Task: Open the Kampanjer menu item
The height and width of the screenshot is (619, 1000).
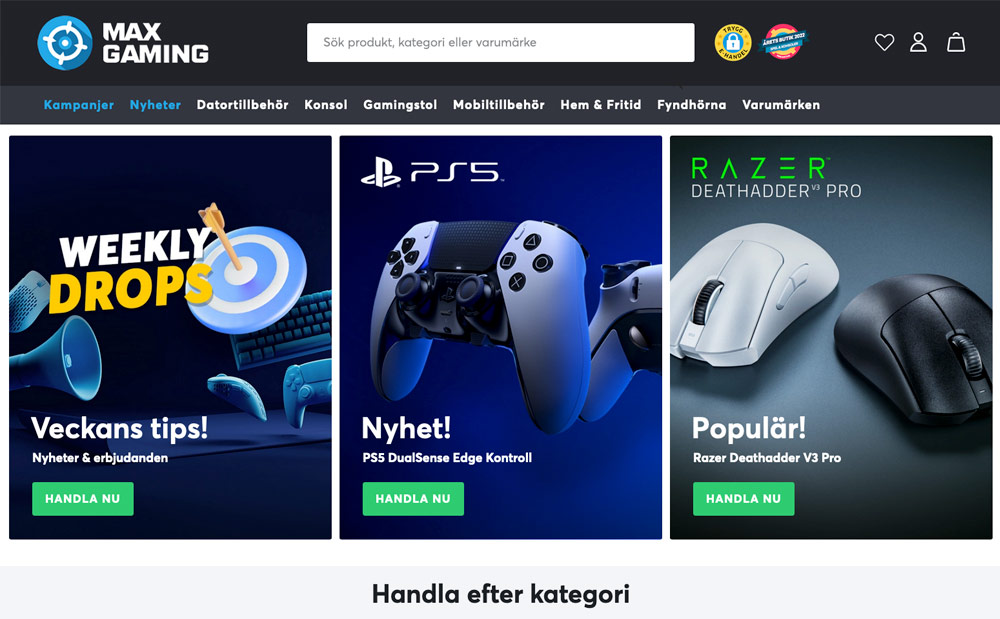Action: coord(78,105)
